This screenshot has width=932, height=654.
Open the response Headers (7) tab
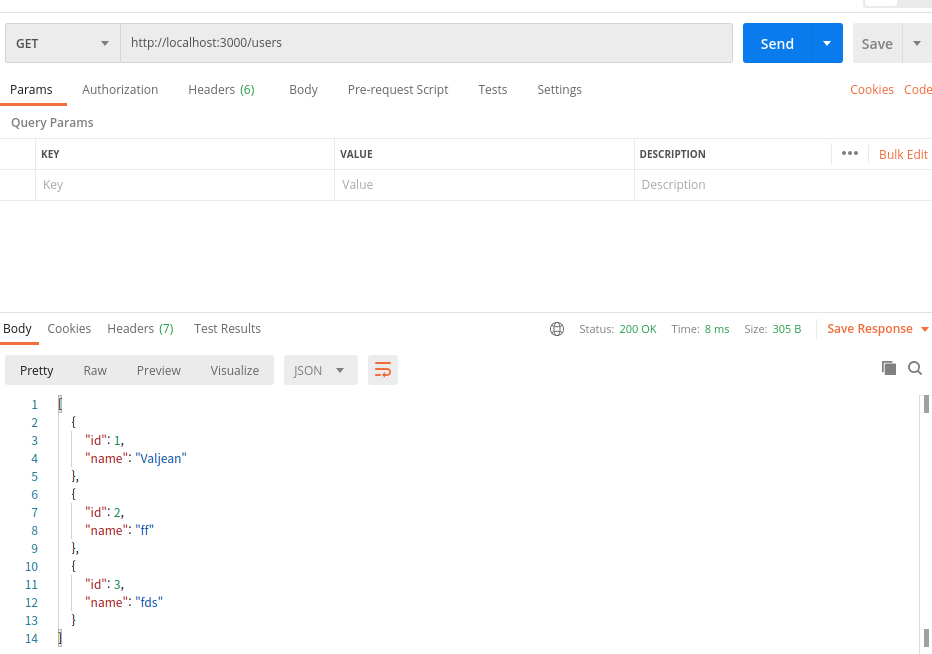[x=140, y=329]
